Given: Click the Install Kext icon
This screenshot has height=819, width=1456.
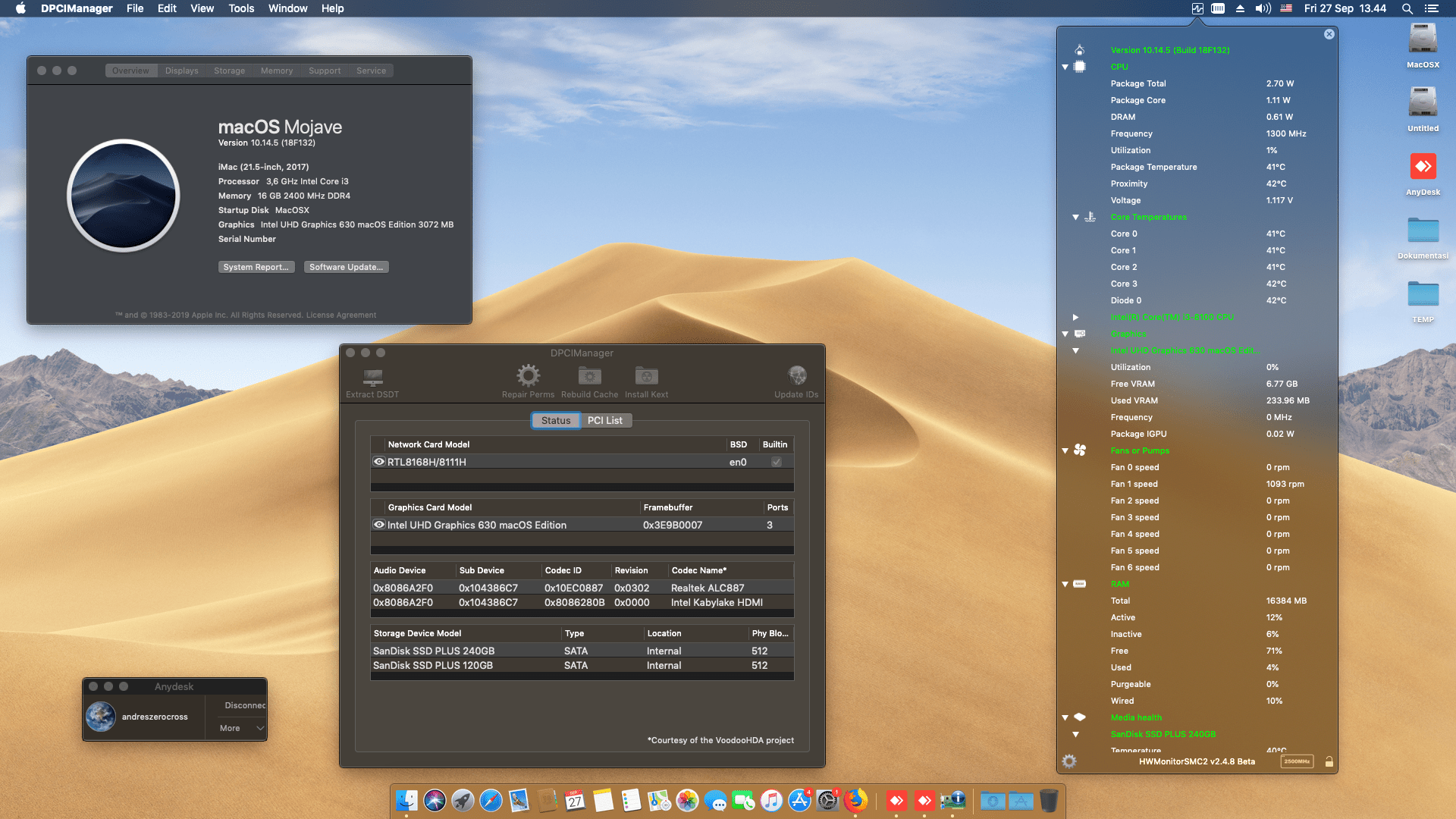Looking at the screenshot, I should (646, 375).
